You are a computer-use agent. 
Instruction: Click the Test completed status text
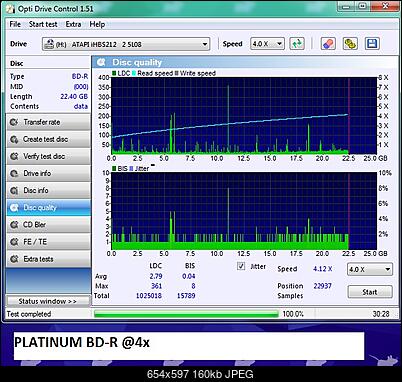(29, 314)
